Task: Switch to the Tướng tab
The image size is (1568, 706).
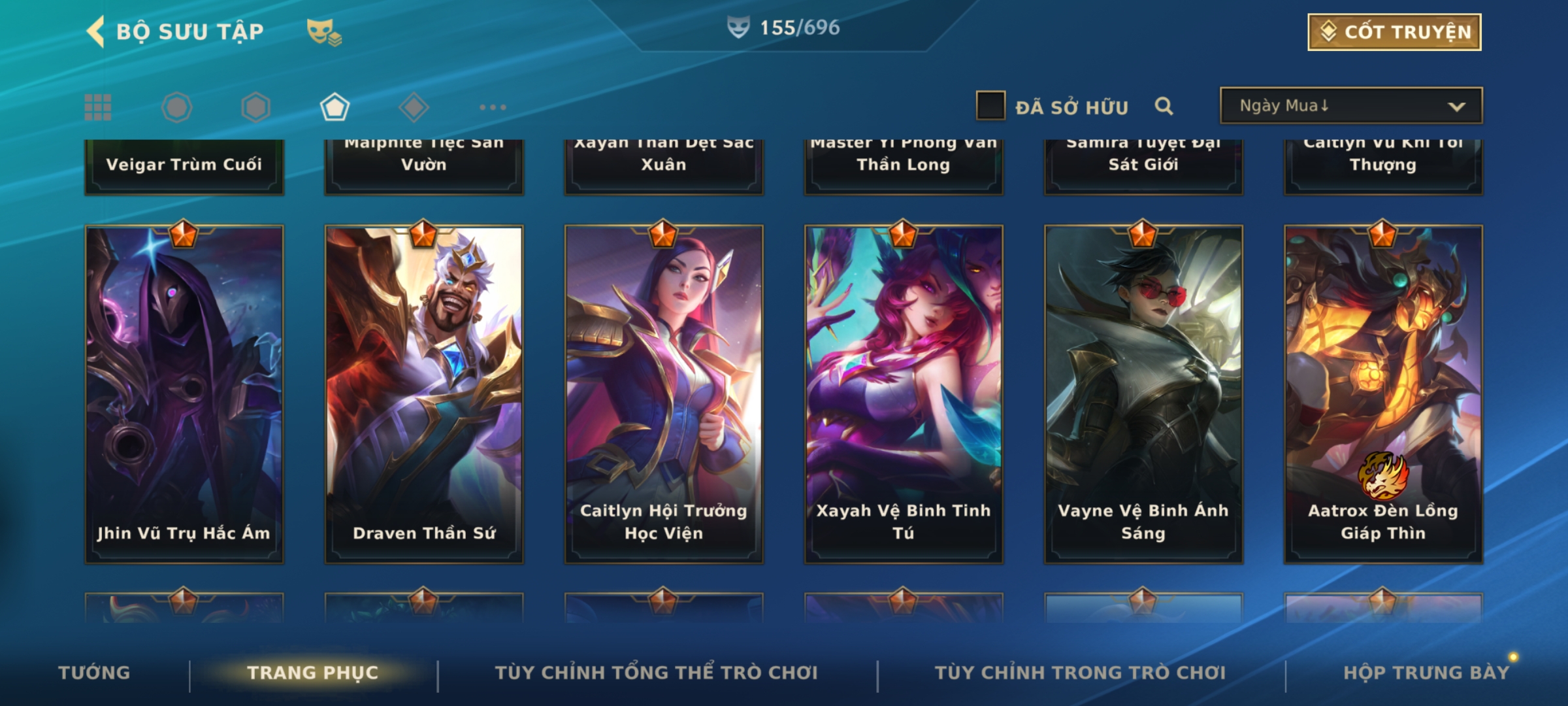Action: [94, 673]
